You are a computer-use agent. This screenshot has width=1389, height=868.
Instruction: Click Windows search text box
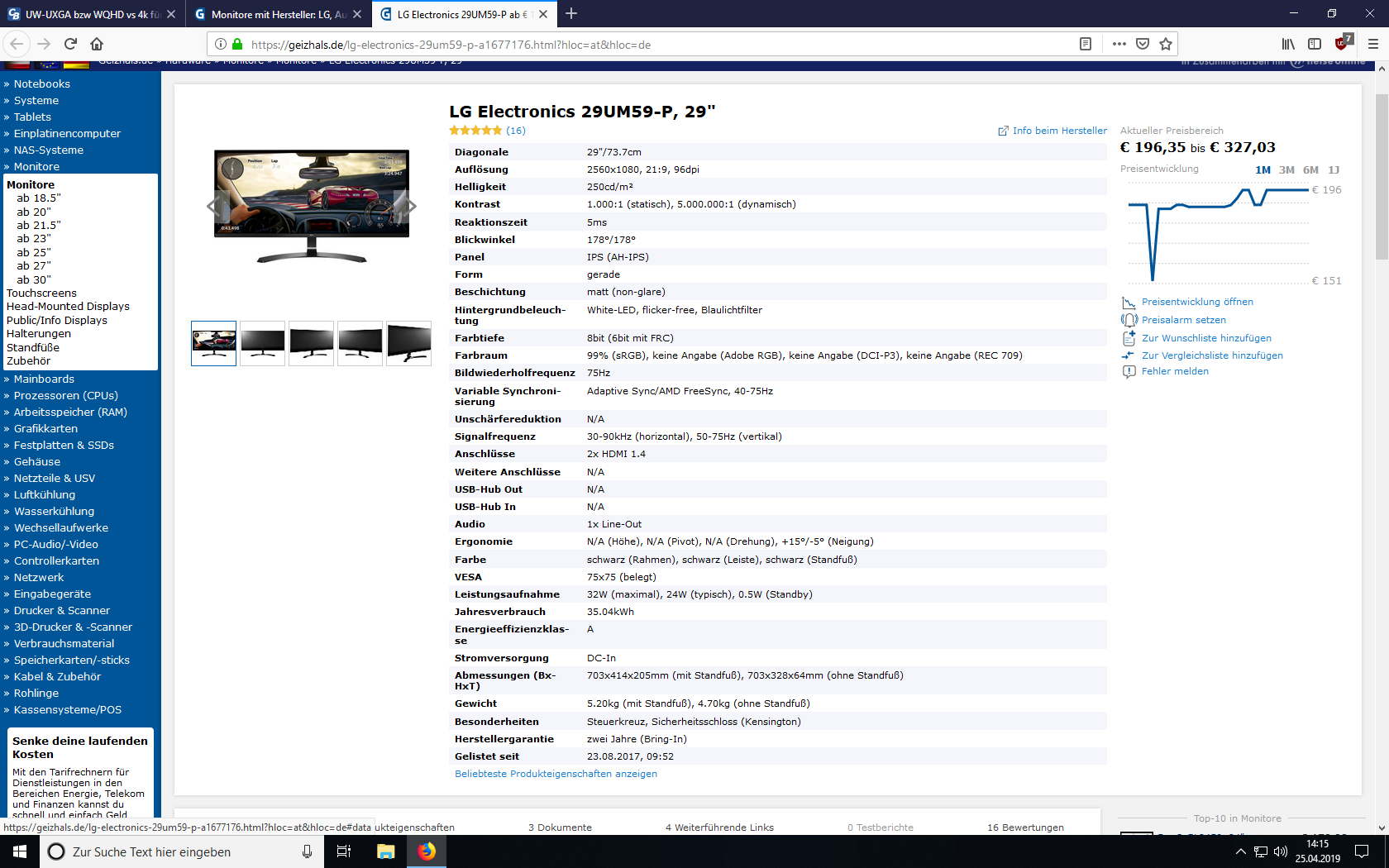[182, 851]
